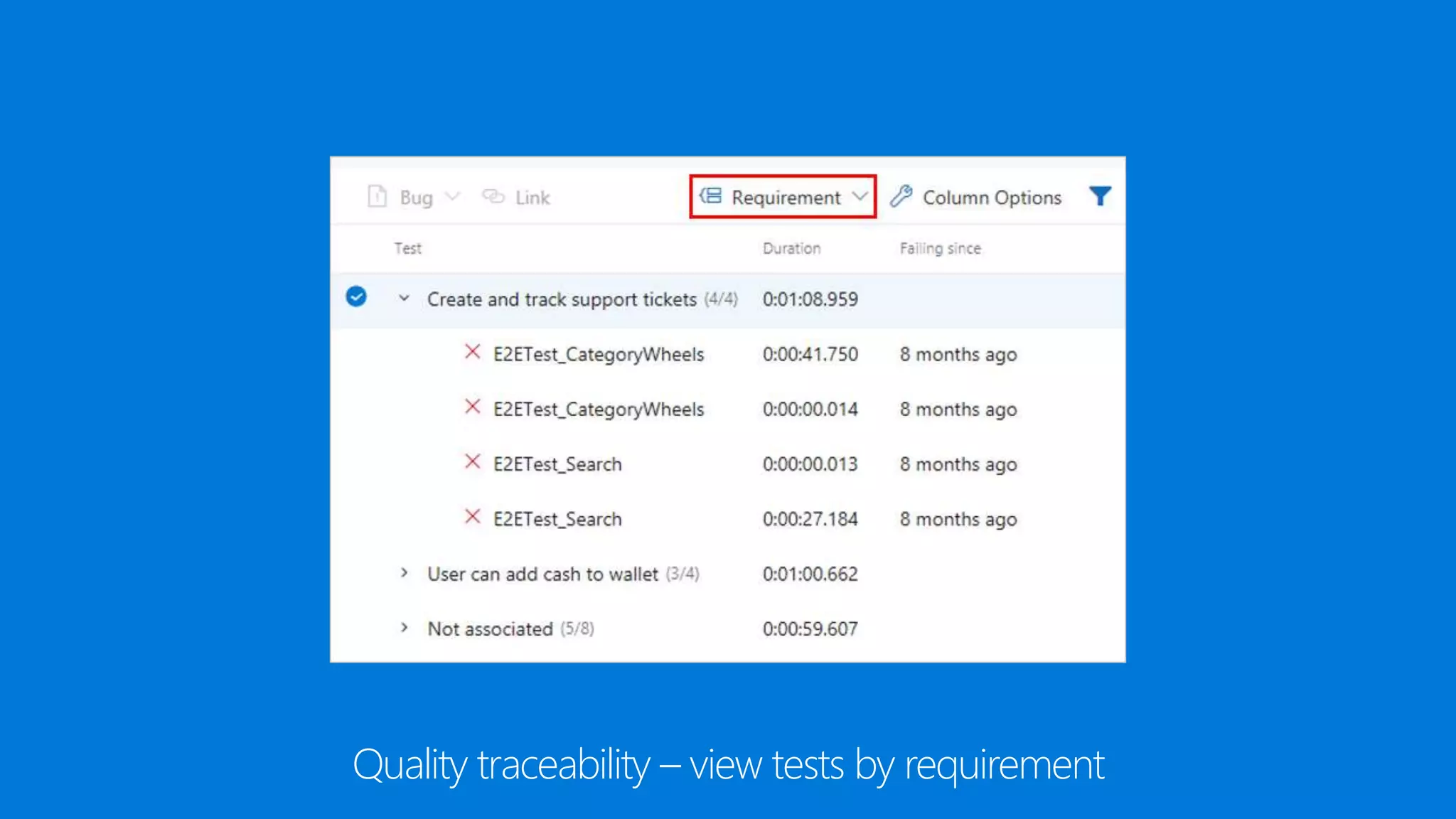Toggle the selected row check circle
This screenshot has width=1456, height=819.
click(356, 296)
